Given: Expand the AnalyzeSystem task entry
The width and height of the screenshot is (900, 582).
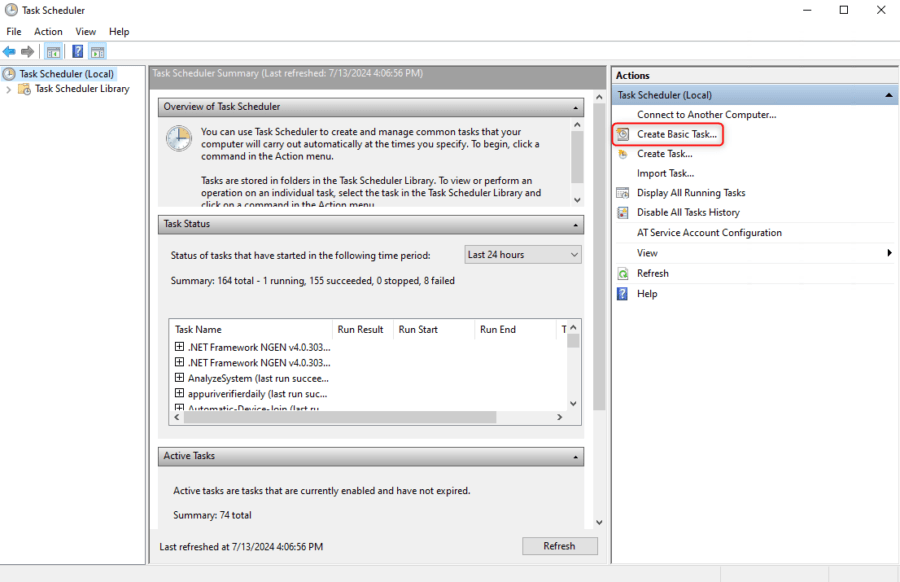Looking at the screenshot, I should click(181, 378).
